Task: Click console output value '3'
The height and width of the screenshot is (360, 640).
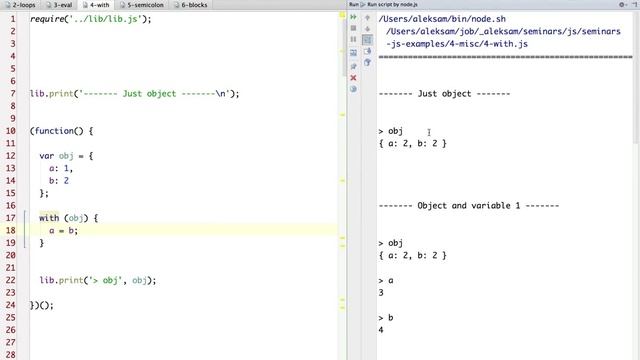Action: (381, 293)
